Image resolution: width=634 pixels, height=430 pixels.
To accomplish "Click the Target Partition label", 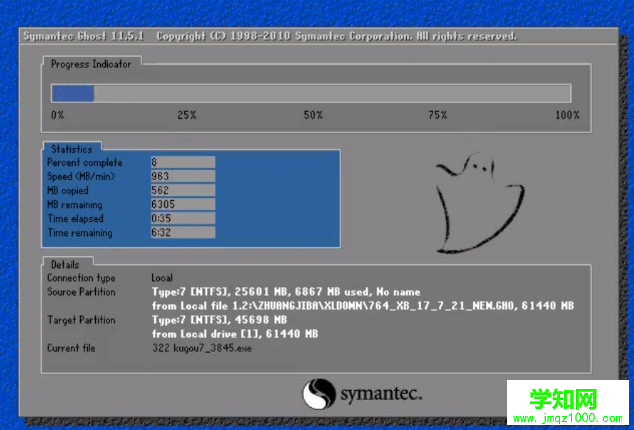I will (81, 320).
